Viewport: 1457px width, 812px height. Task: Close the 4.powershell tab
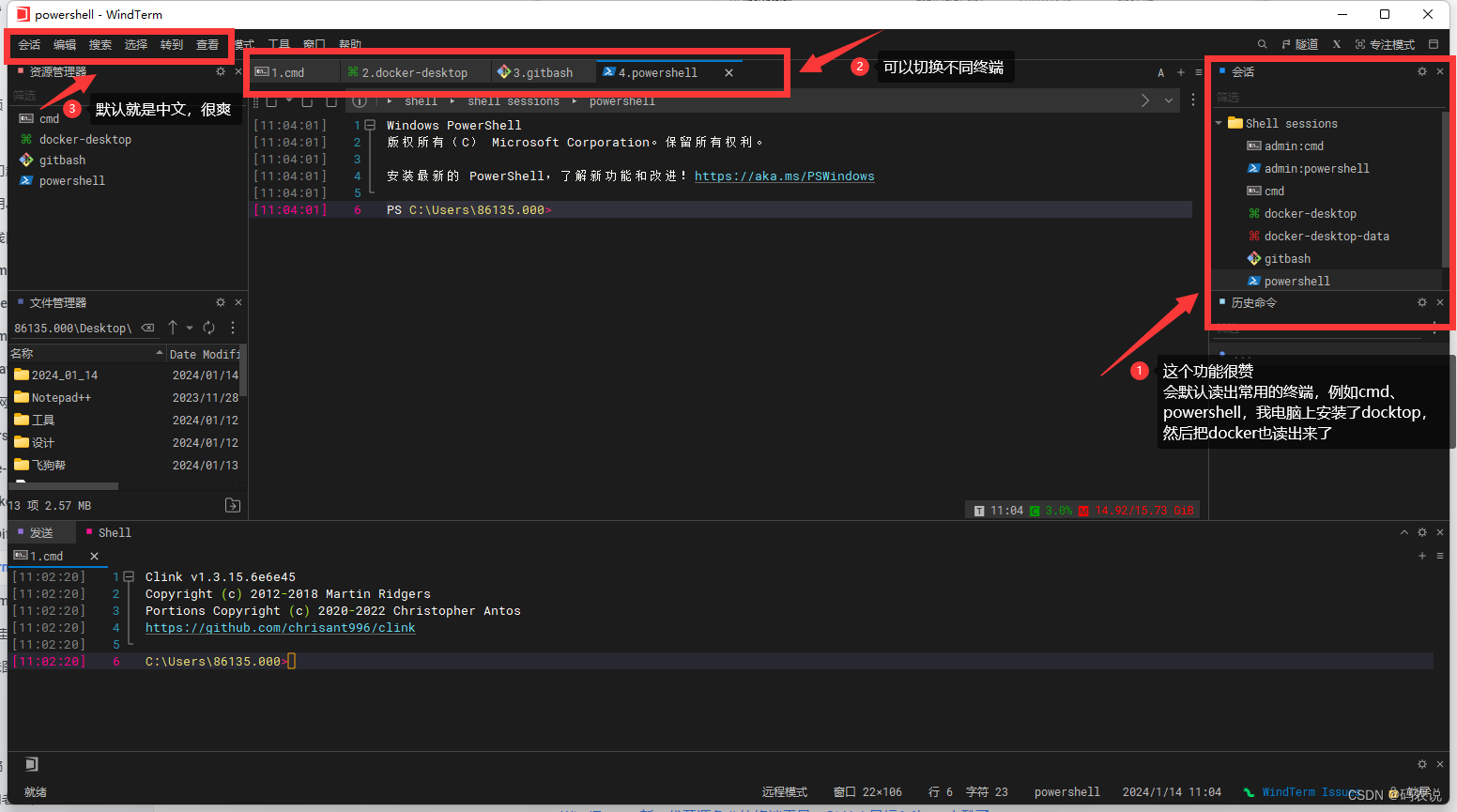728,72
